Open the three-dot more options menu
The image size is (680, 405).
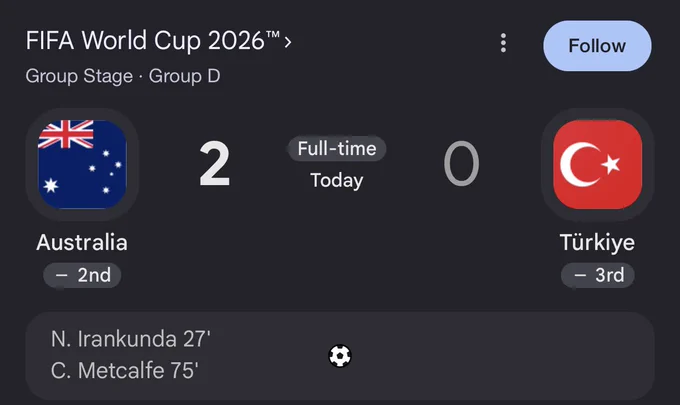point(503,43)
